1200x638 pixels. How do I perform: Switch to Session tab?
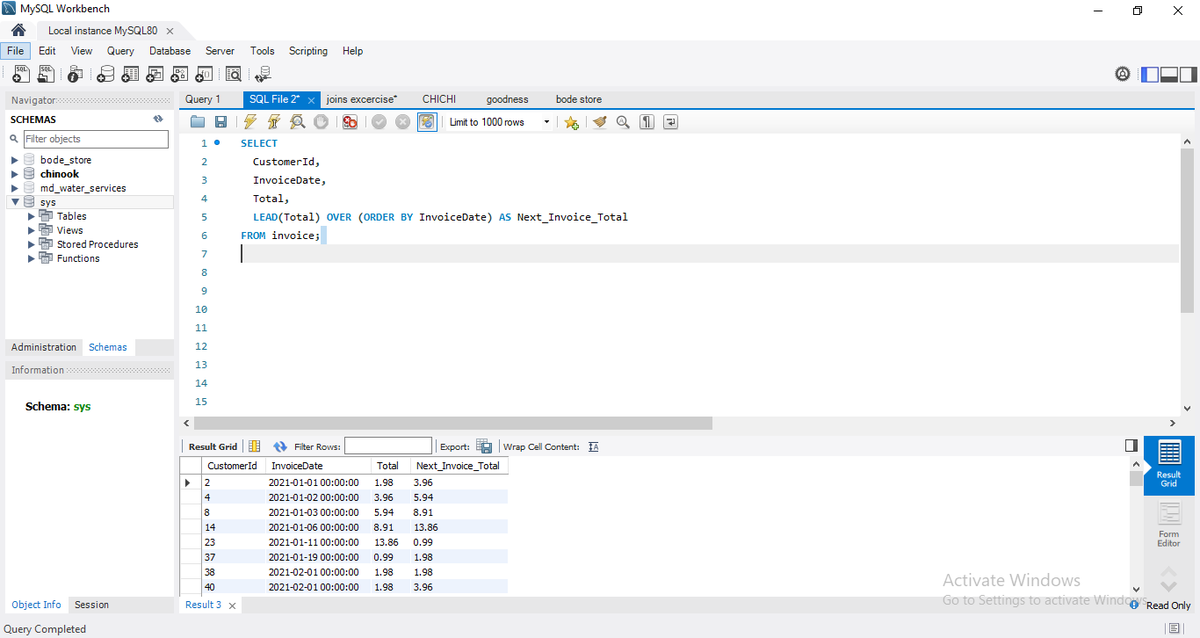(92, 605)
